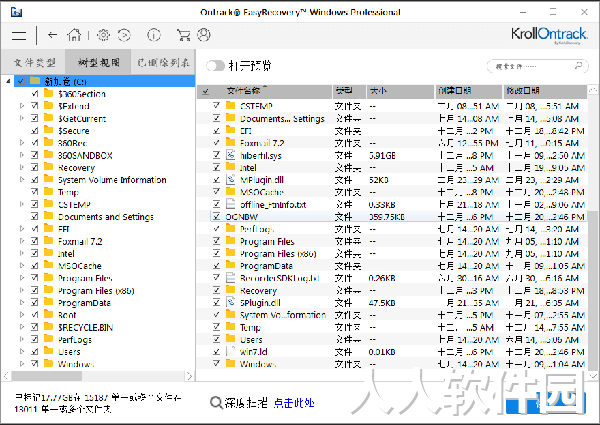Switch to the File Type tab
The height and width of the screenshot is (425, 600).
(x=34, y=62)
